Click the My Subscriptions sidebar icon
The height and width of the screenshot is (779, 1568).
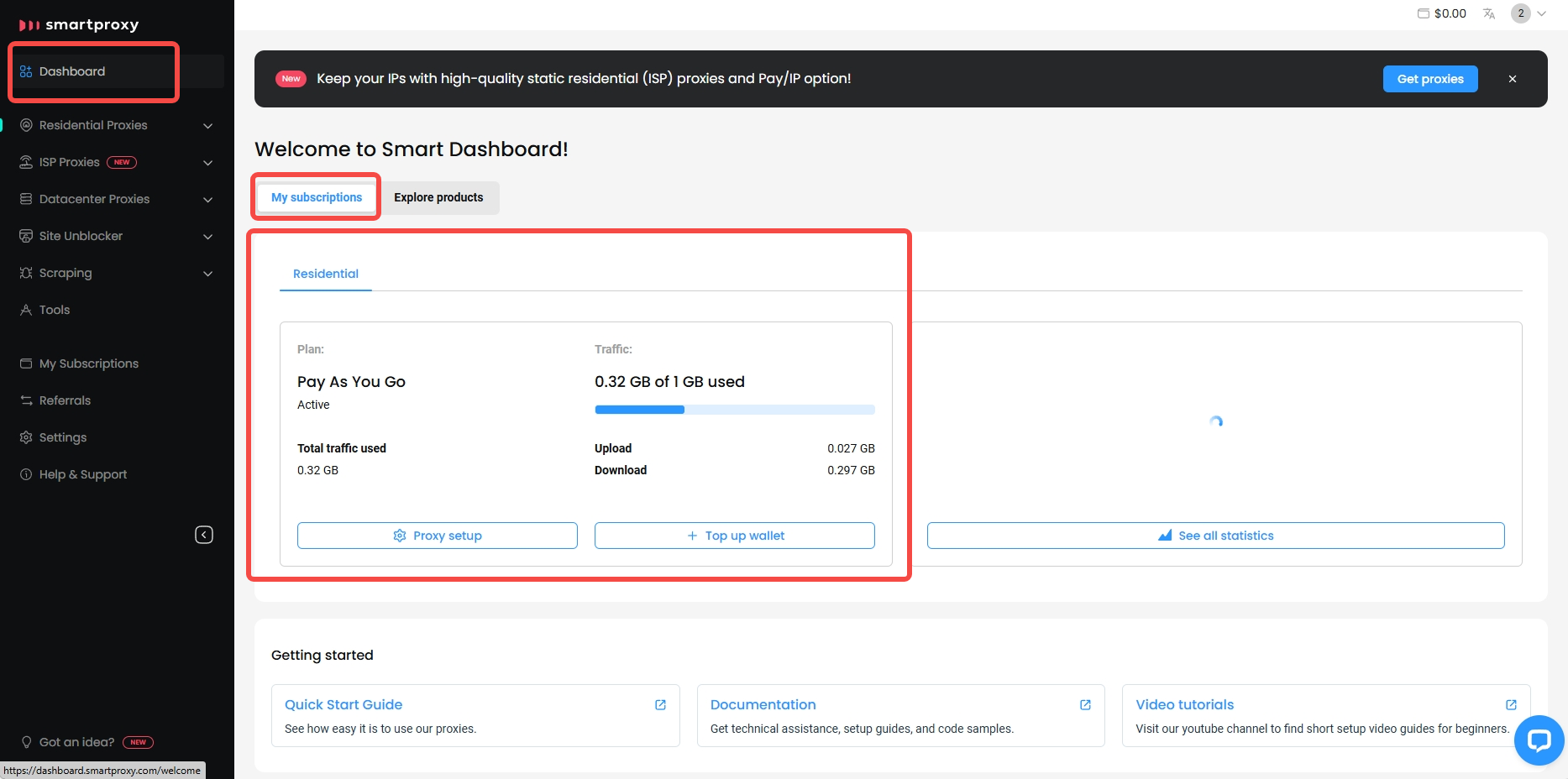coord(26,363)
